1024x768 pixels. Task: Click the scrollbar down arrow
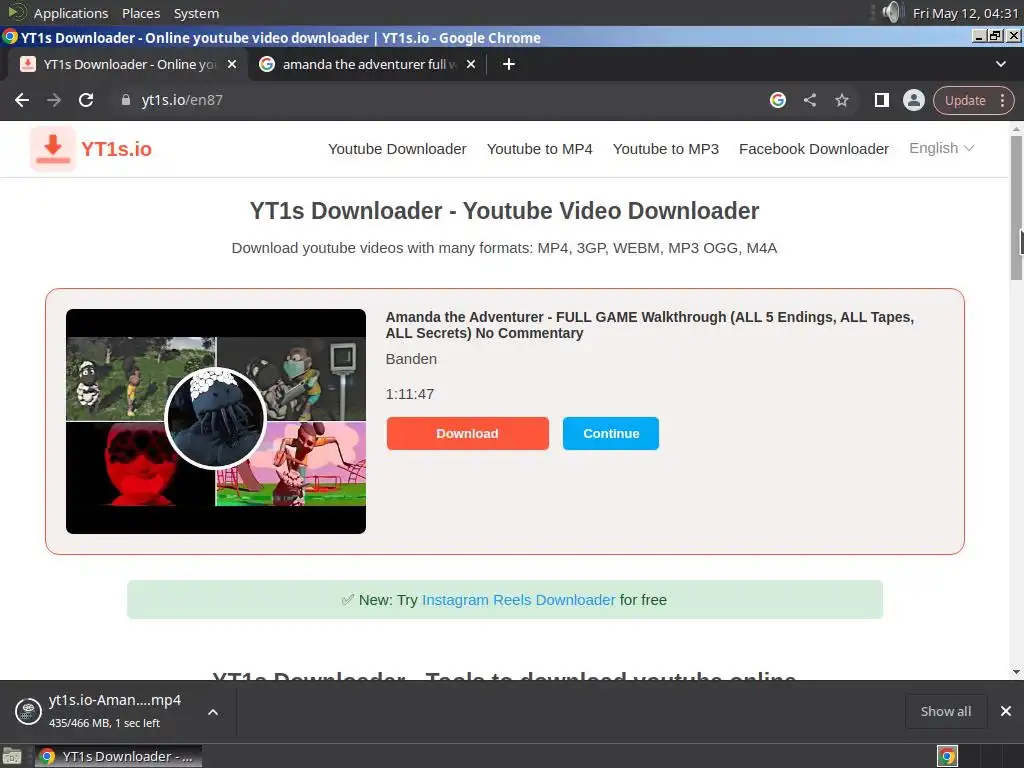tap(1016, 672)
